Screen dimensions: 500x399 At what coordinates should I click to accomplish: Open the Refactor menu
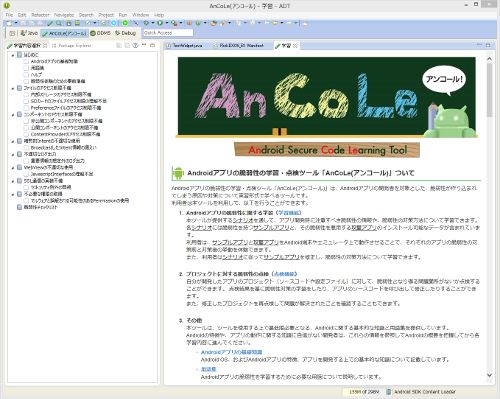tap(40, 15)
